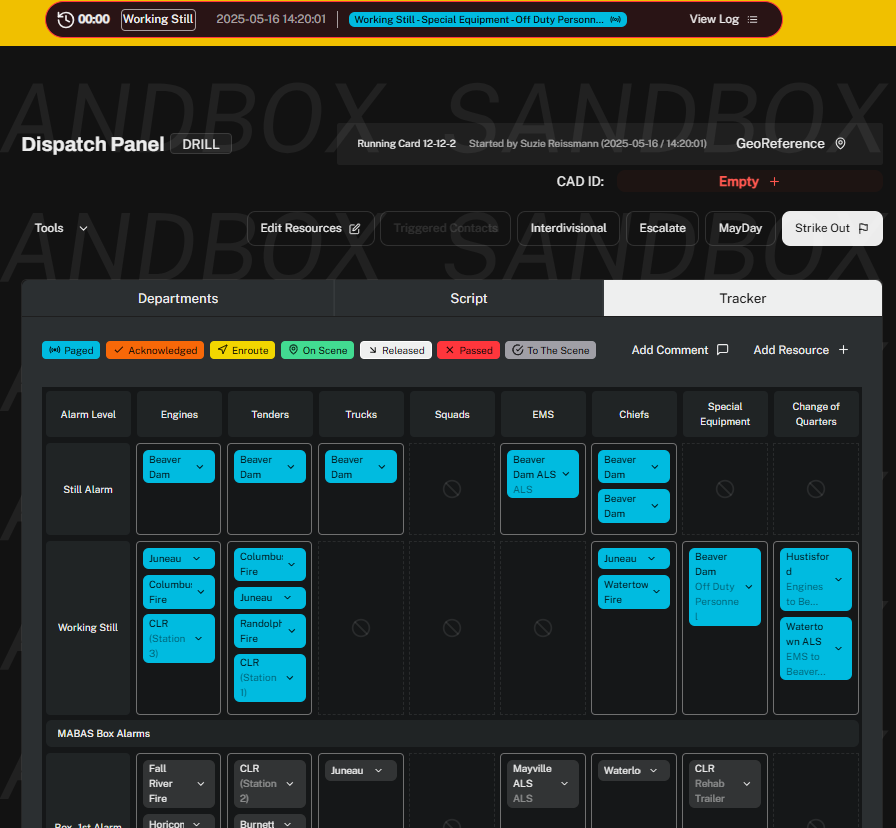Click the DRILL label badge
Screen dimensions: 896x828
pos(201,144)
